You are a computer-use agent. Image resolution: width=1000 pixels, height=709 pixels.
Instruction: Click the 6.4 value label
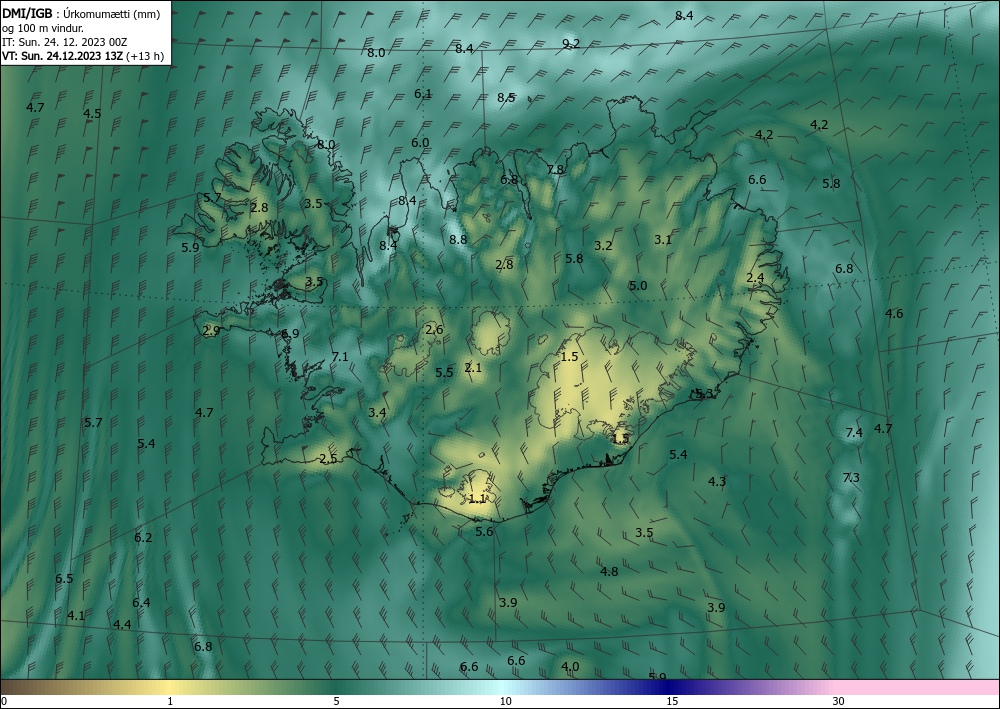(x=141, y=603)
